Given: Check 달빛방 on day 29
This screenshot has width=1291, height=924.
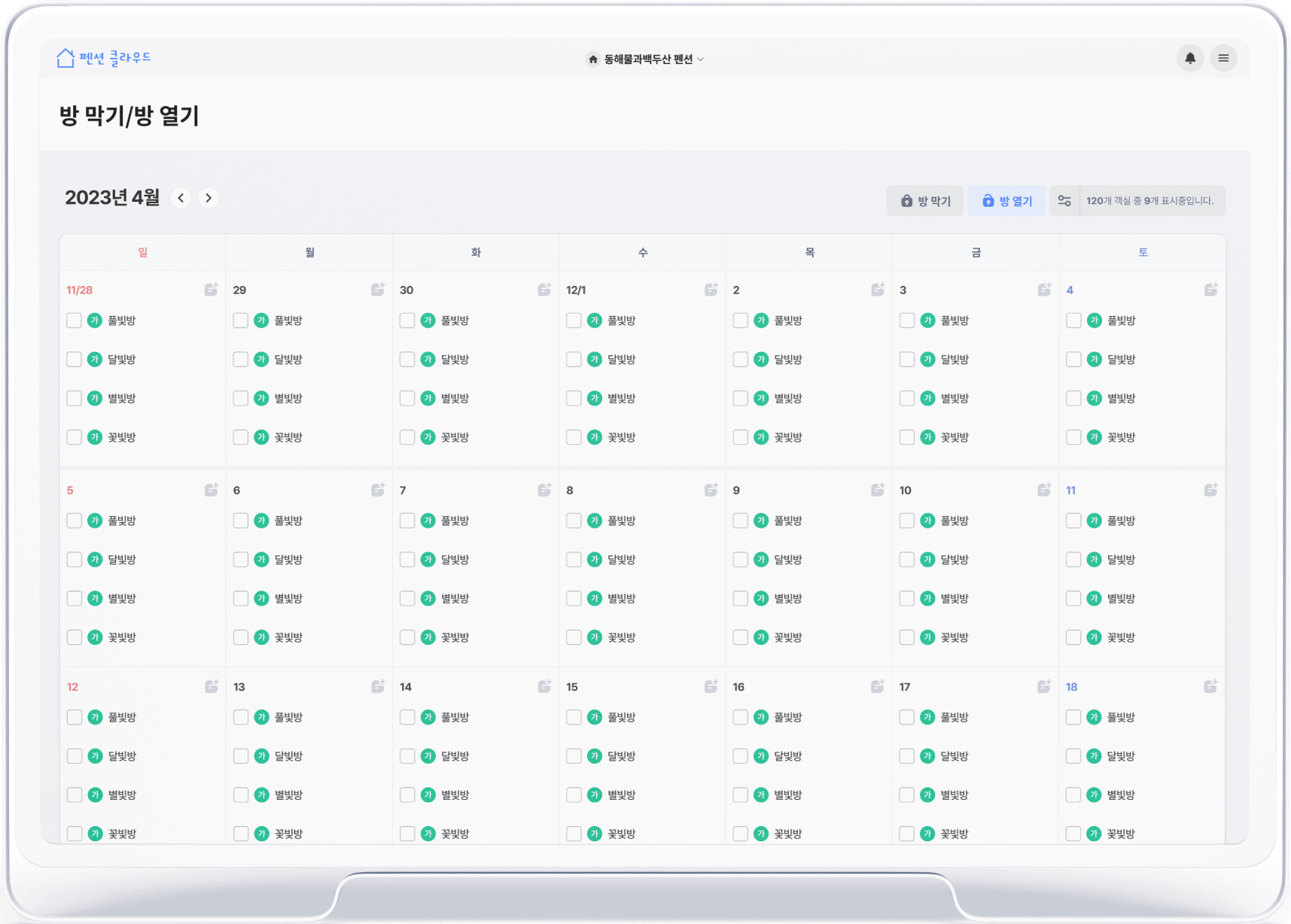Looking at the screenshot, I should (241, 360).
